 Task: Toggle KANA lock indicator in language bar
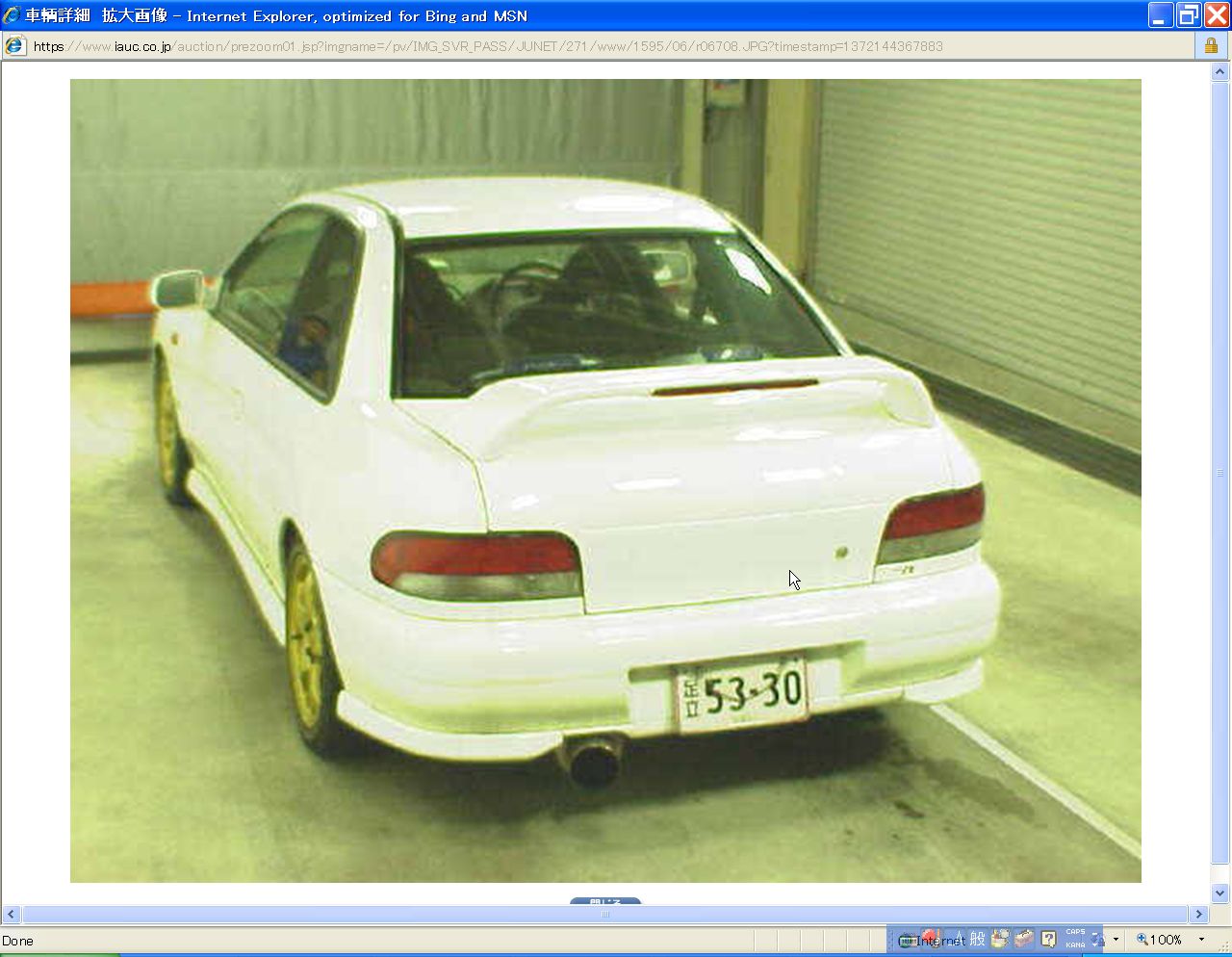point(1075,944)
